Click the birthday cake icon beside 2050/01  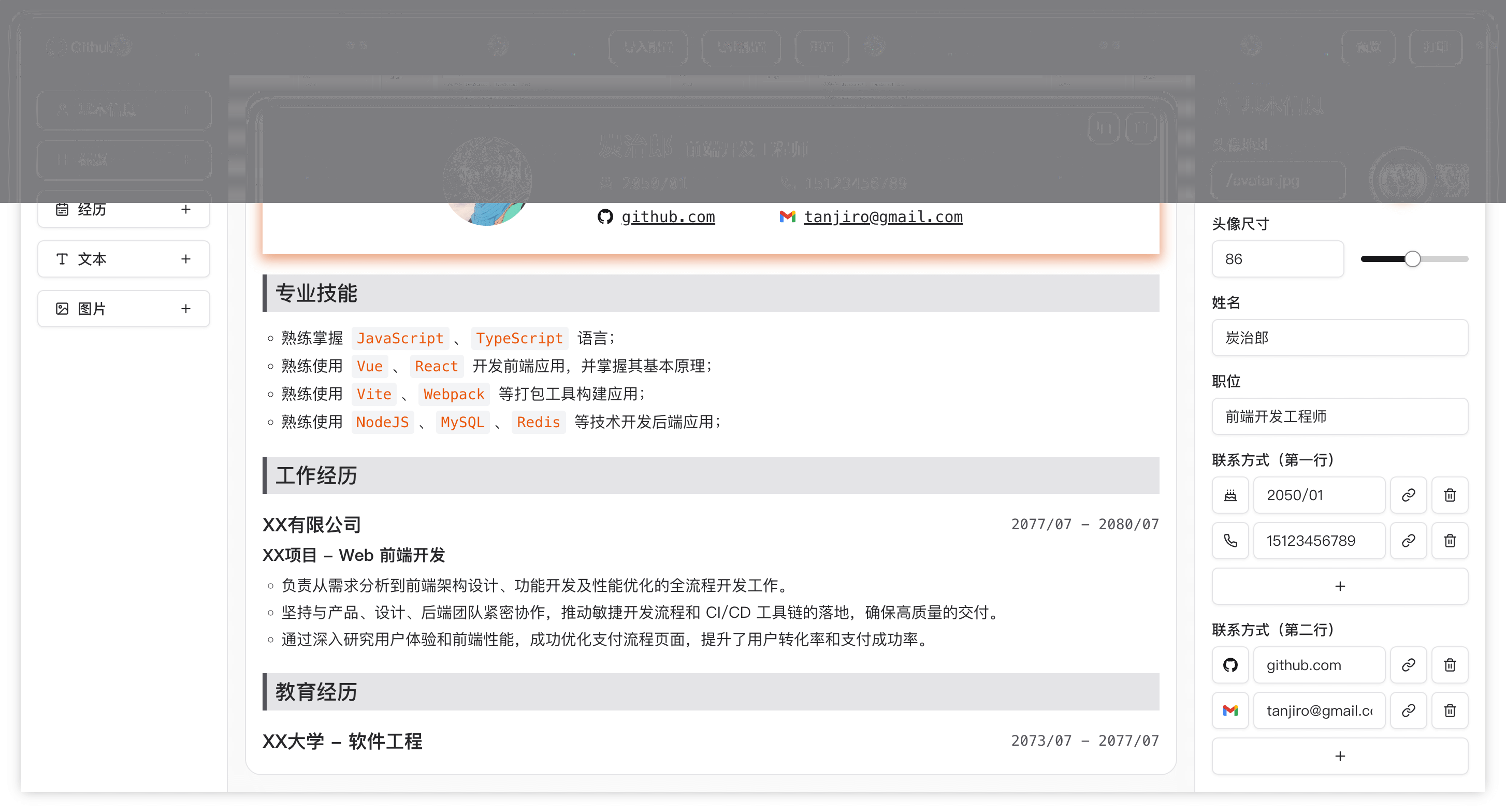tap(1230, 495)
